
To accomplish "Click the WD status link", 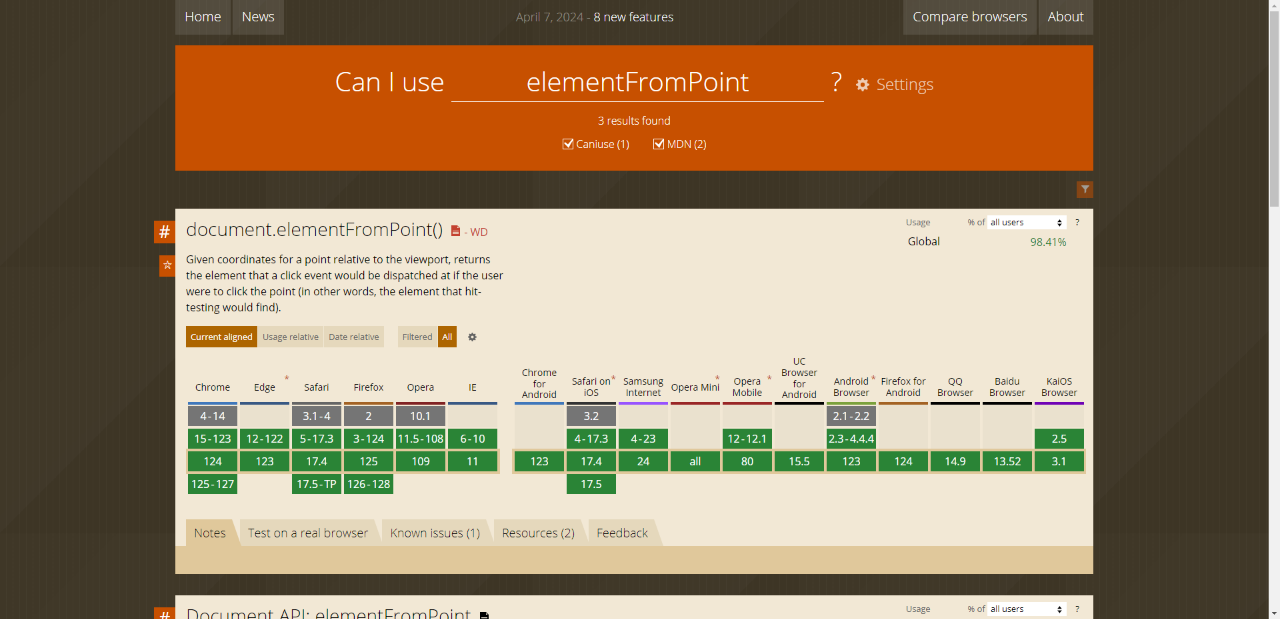I will (x=479, y=232).
